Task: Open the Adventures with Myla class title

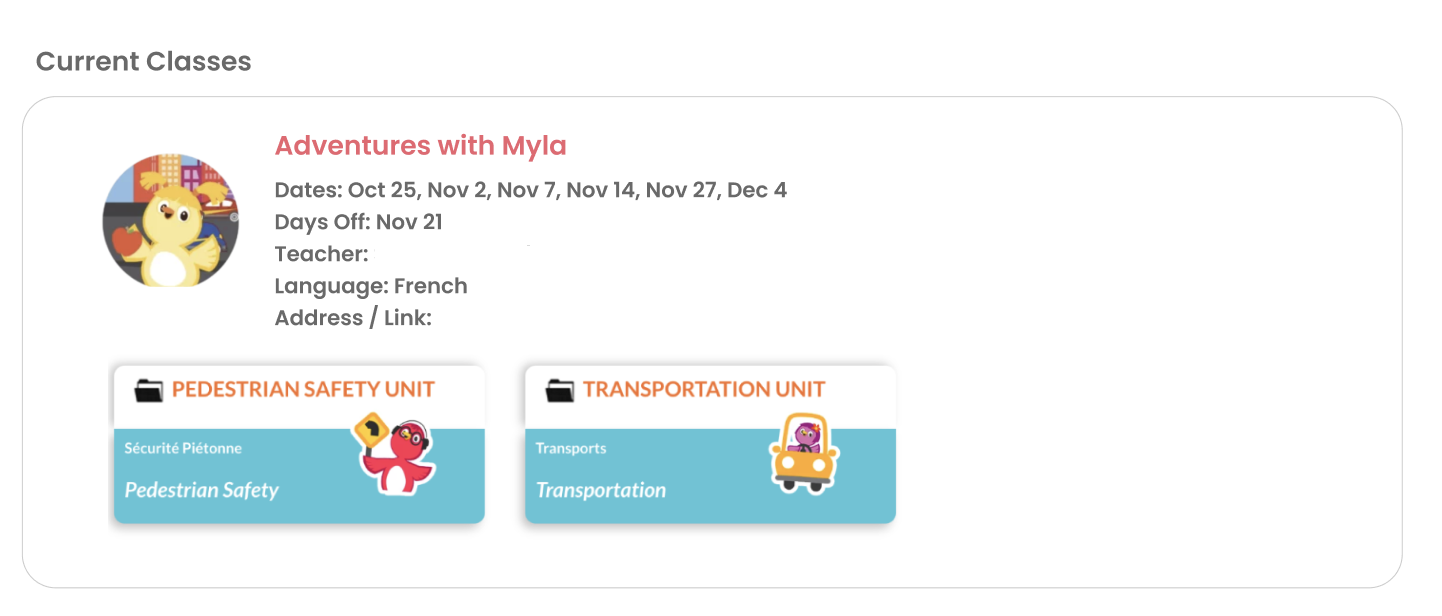Action: (x=420, y=146)
